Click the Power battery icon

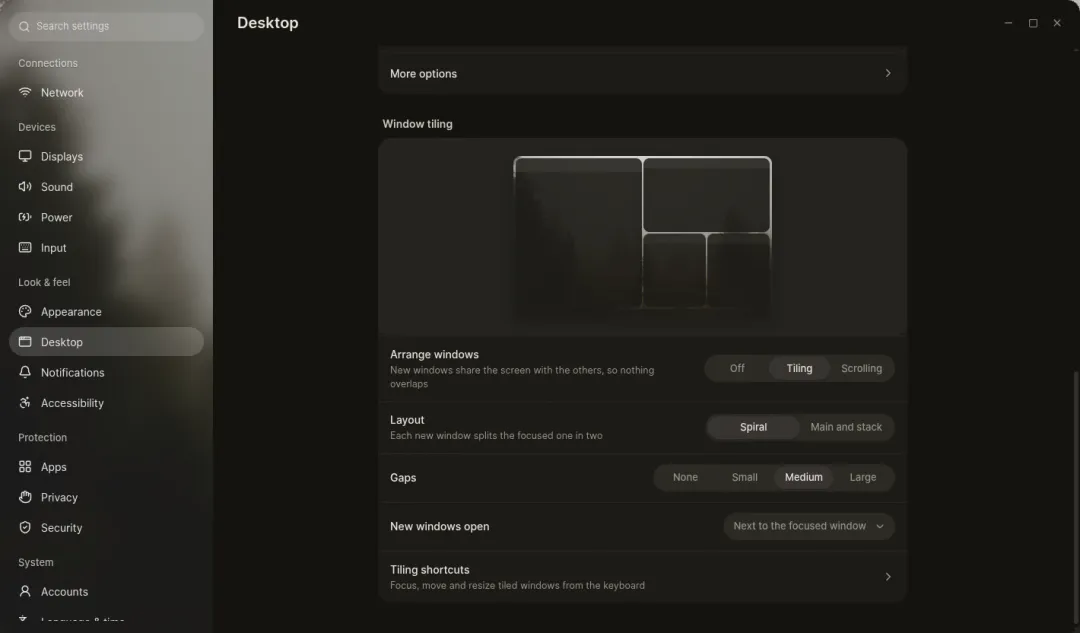click(x=25, y=217)
